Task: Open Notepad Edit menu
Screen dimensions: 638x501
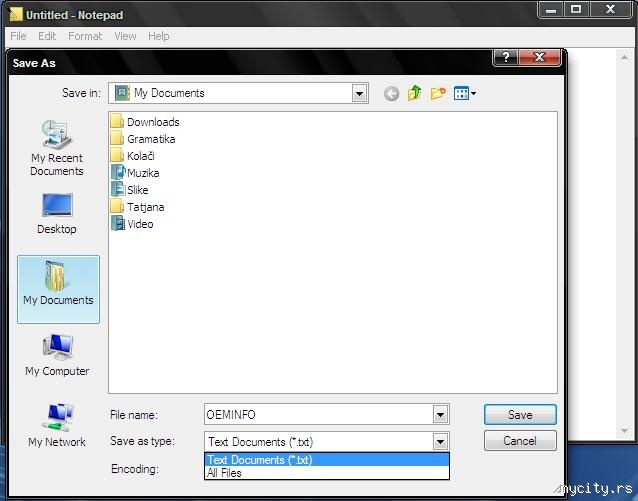Action: 47,36
